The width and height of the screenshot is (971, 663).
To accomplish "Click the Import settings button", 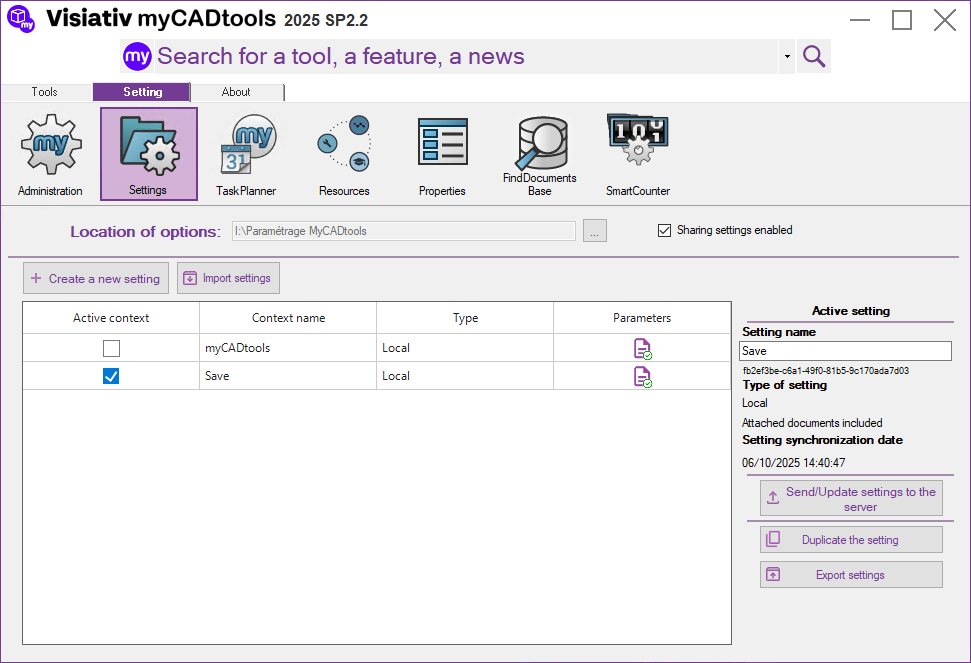I will click(x=228, y=278).
